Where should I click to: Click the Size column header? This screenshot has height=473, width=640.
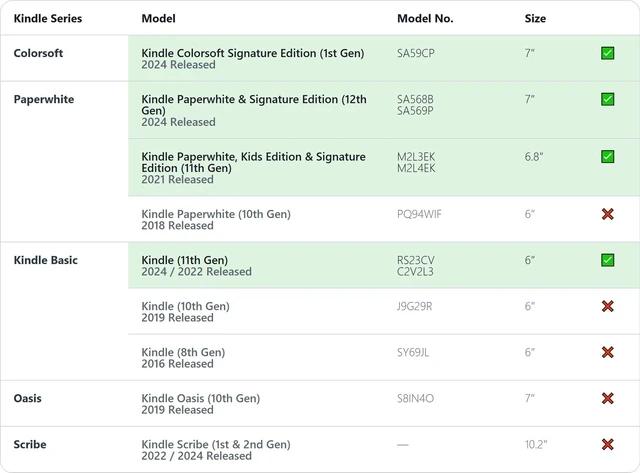(x=535, y=18)
